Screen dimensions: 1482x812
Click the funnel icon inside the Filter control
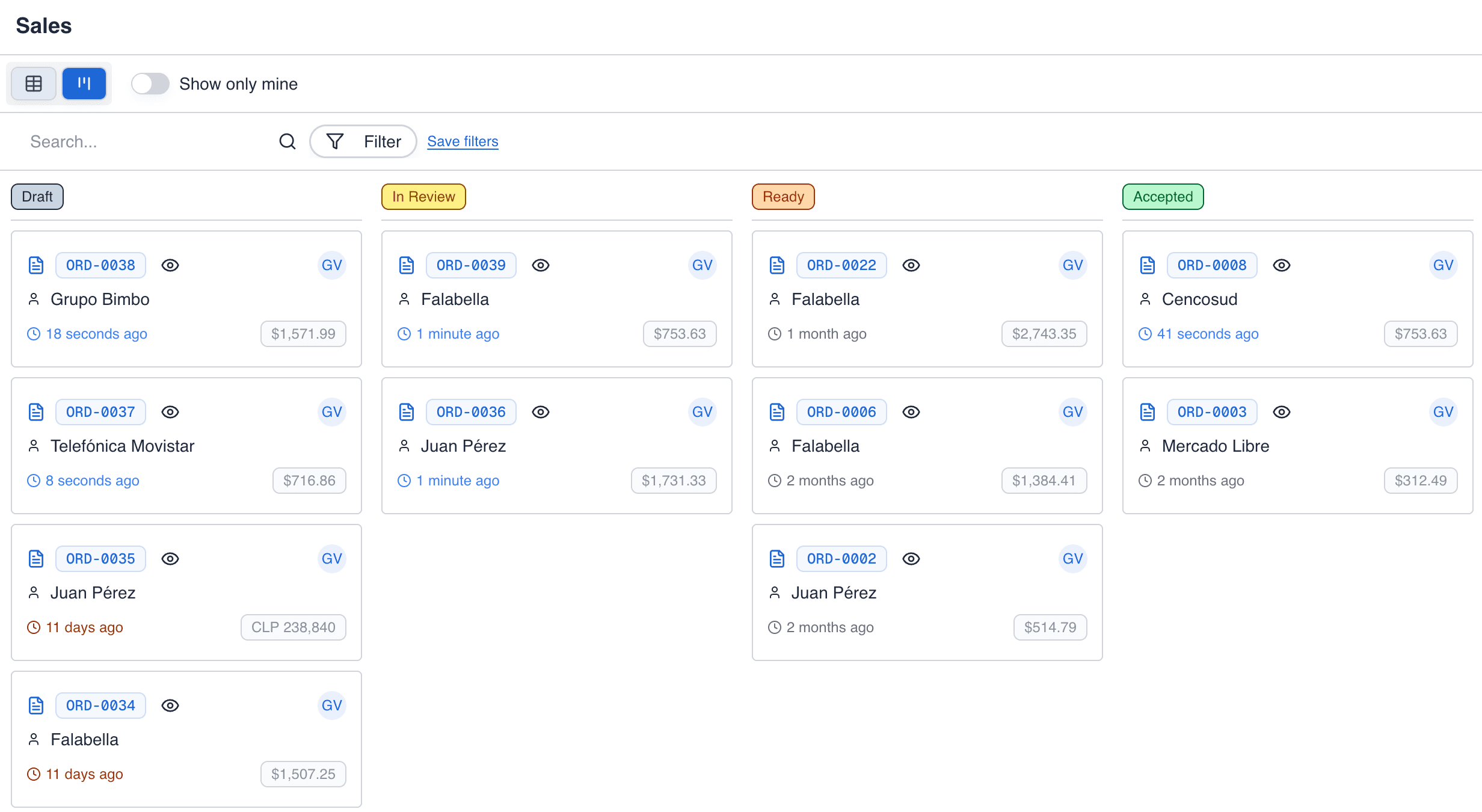coord(335,141)
